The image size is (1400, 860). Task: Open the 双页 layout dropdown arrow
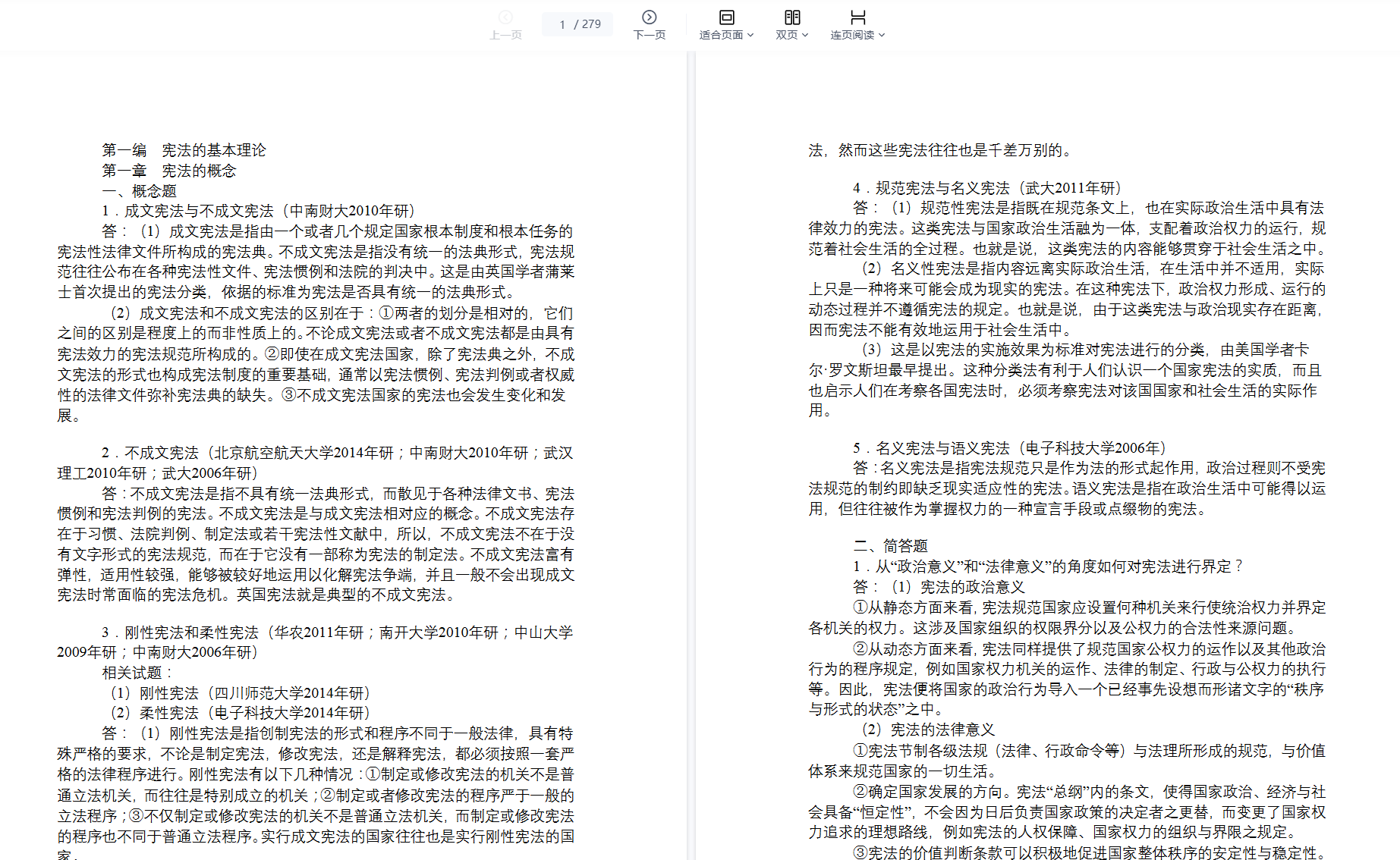[x=805, y=35]
